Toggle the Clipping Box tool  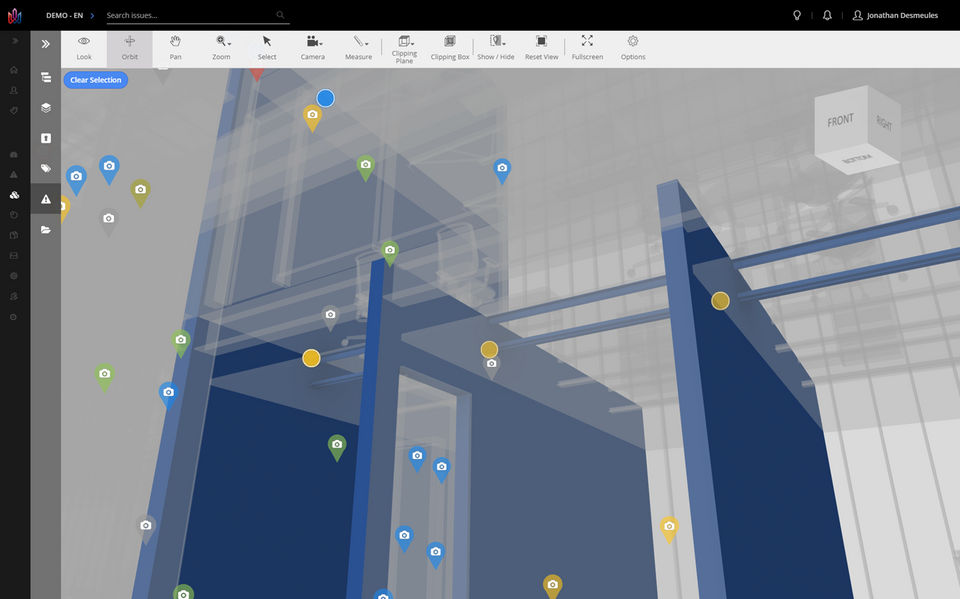(x=450, y=48)
